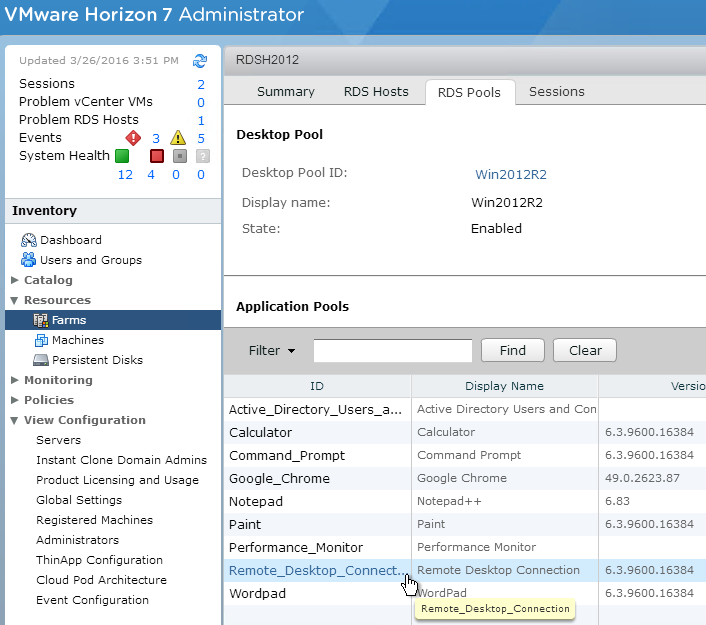This screenshot has width=706, height=625.
Task: Open Registered Machines
Action: (95, 520)
